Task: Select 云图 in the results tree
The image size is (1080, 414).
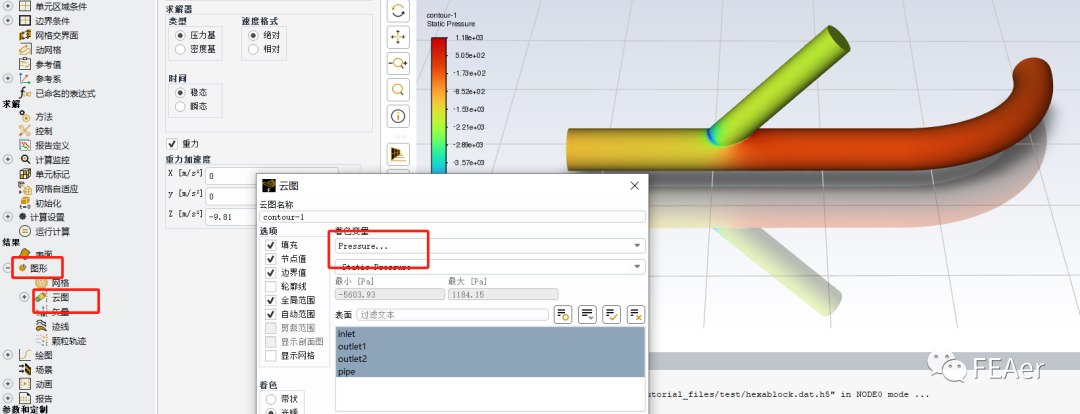Action: point(59,297)
